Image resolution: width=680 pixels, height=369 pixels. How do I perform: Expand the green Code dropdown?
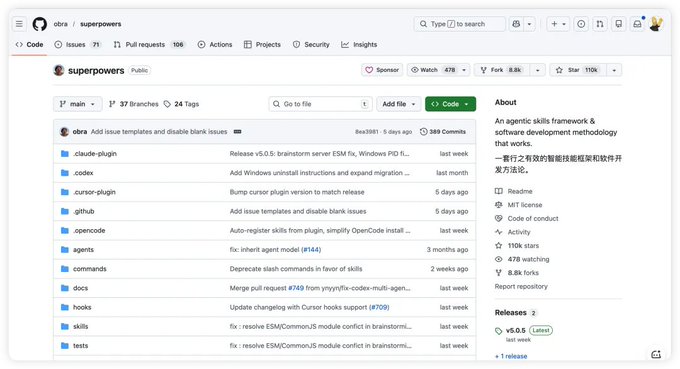click(450, 104)
